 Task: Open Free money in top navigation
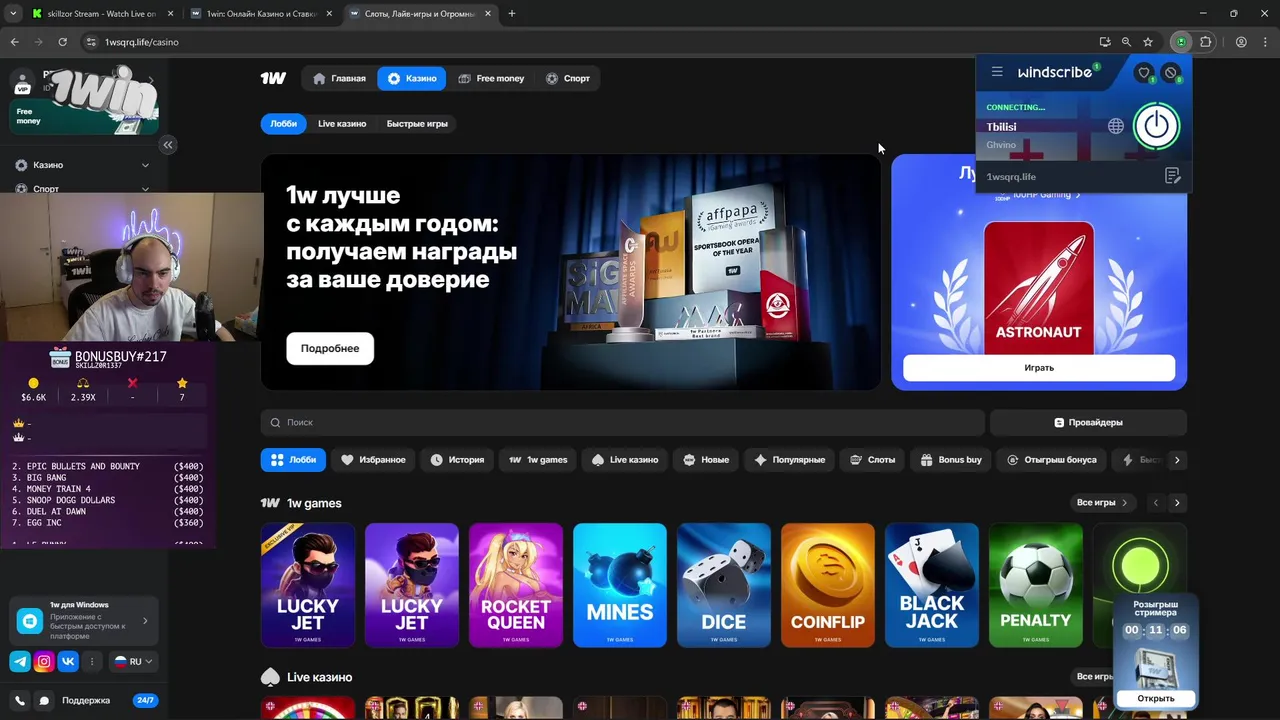tap(491, 78)
